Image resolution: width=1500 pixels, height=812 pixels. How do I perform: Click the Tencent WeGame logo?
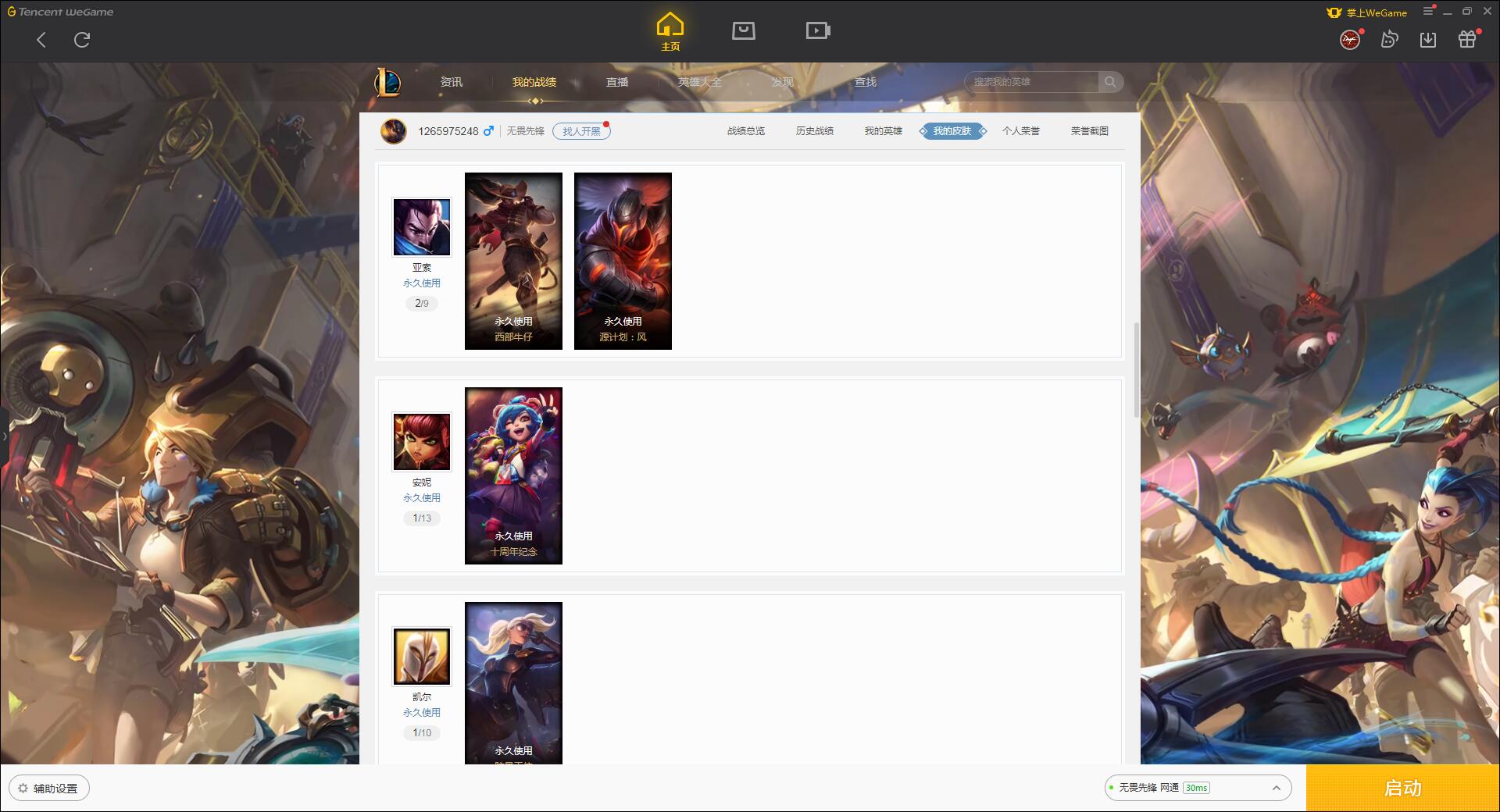(60, 12)
